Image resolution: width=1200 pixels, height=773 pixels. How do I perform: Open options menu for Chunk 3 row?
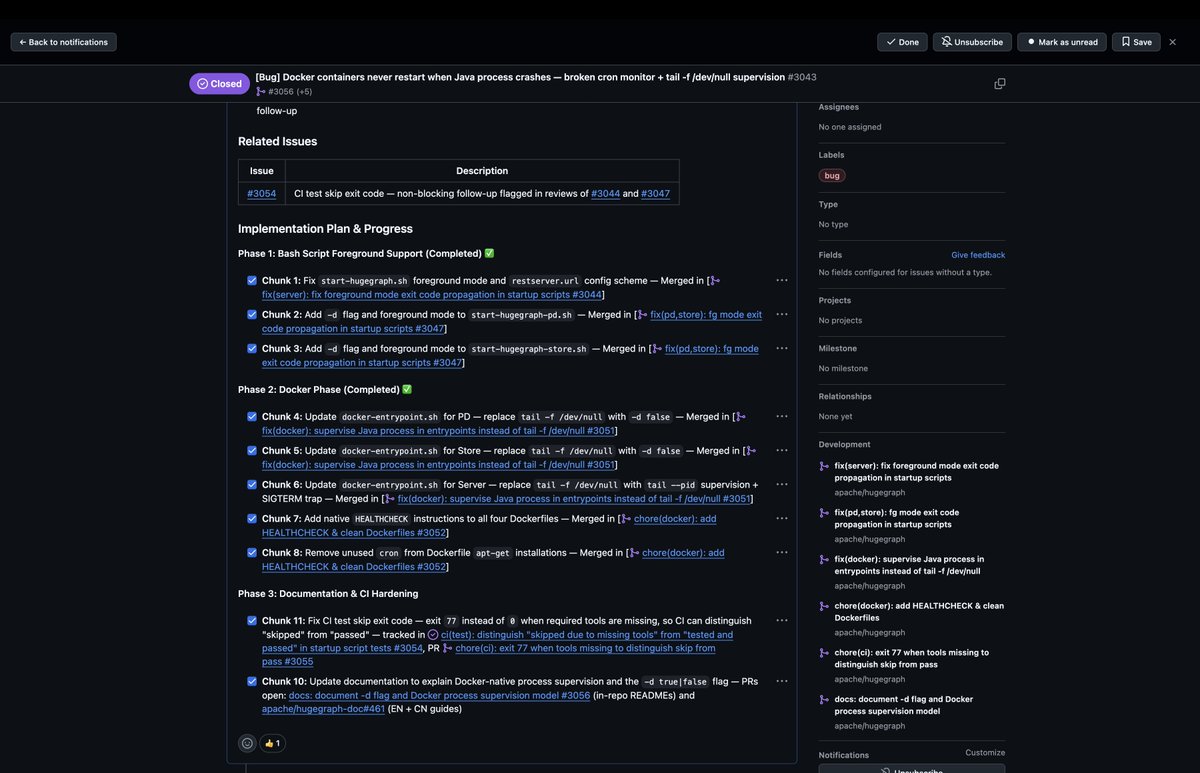781,349
